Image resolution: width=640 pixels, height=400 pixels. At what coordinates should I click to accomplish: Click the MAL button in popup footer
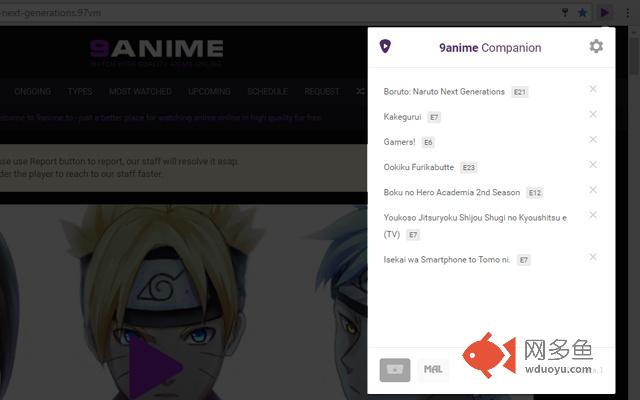coord(433,370)
